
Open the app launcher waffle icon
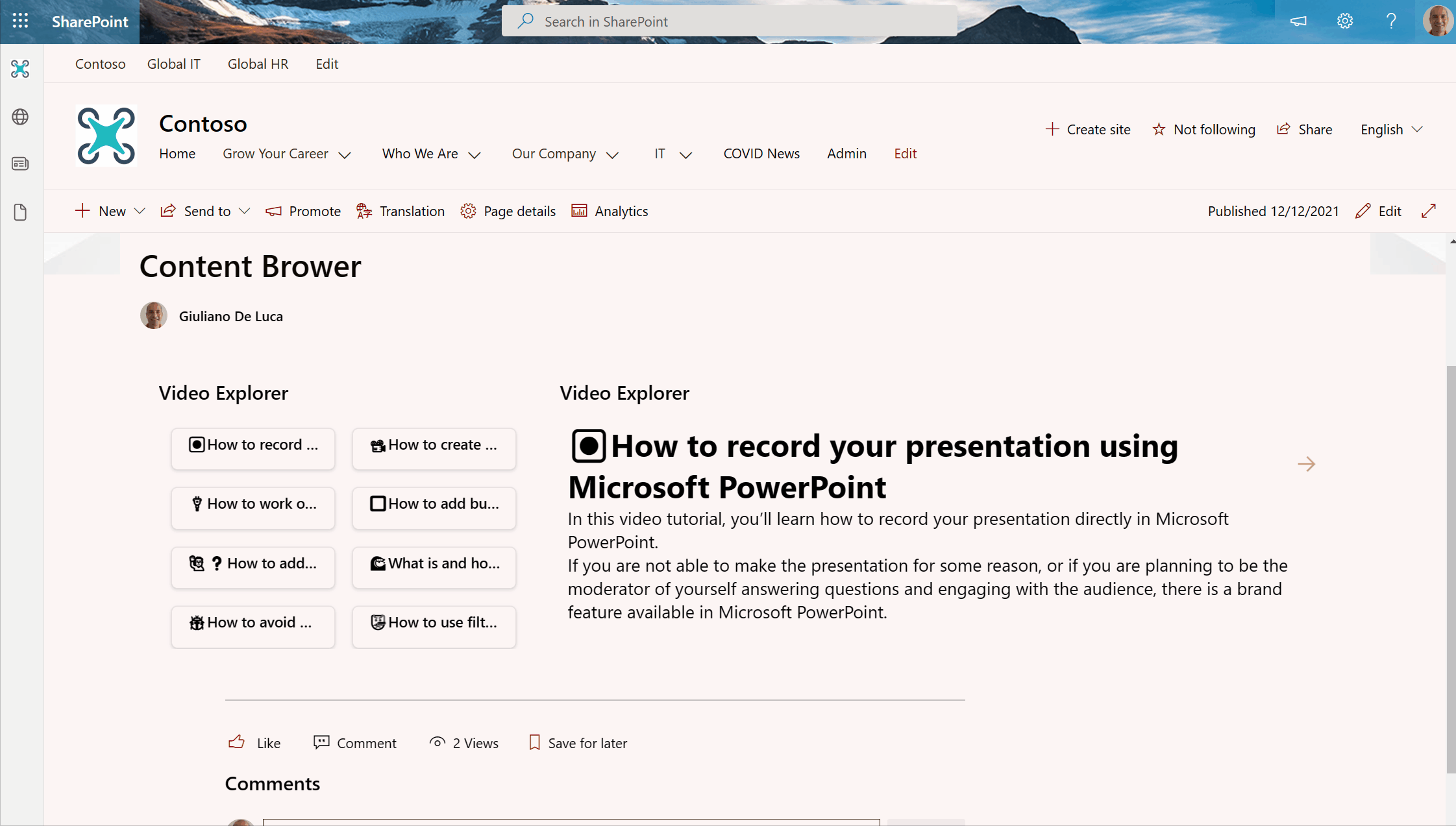(x=20, y=21)
